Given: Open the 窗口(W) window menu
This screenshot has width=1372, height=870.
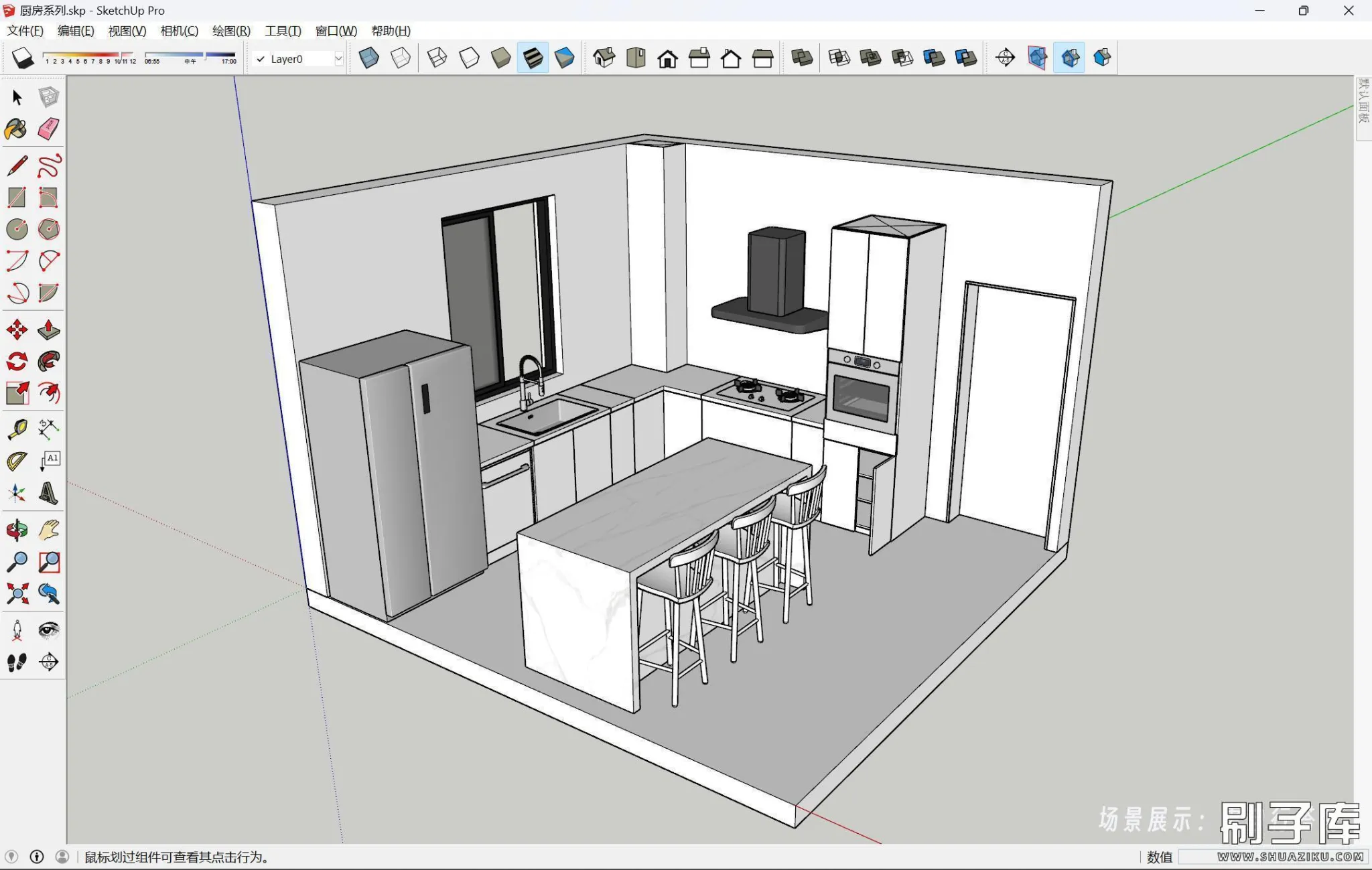Looking at the screenshot, I should point(336,31).
